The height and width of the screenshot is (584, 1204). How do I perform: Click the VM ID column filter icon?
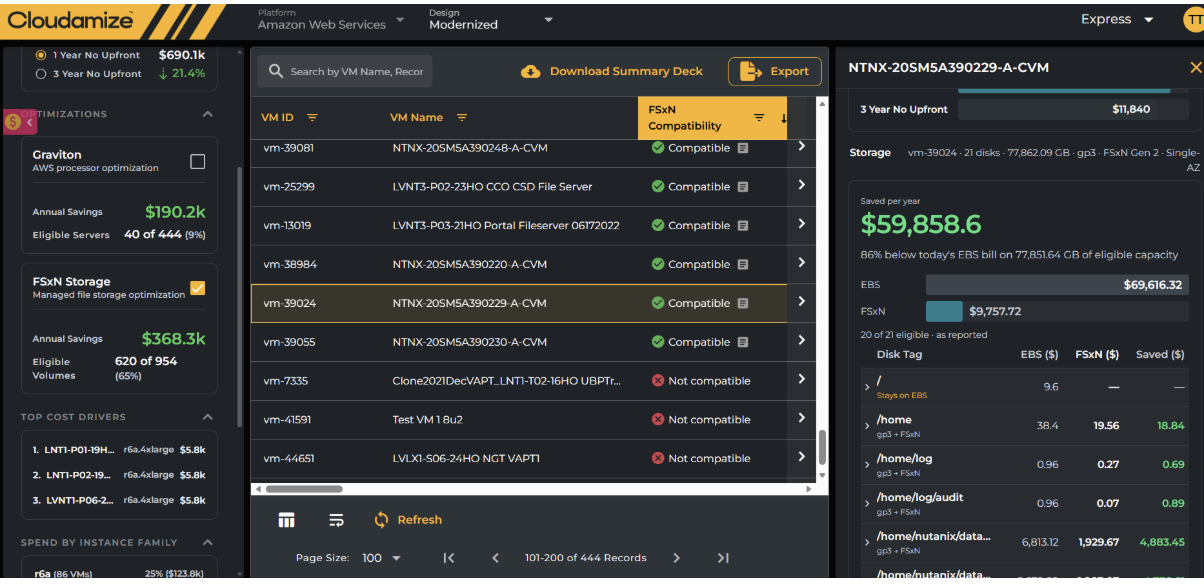(x=312, y=118)
